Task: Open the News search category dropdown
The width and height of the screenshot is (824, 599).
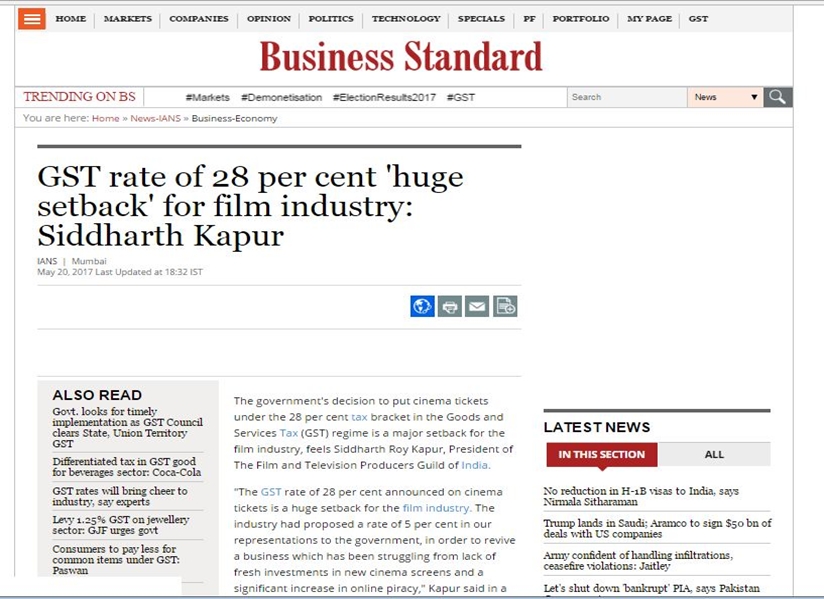Action: 725,97
